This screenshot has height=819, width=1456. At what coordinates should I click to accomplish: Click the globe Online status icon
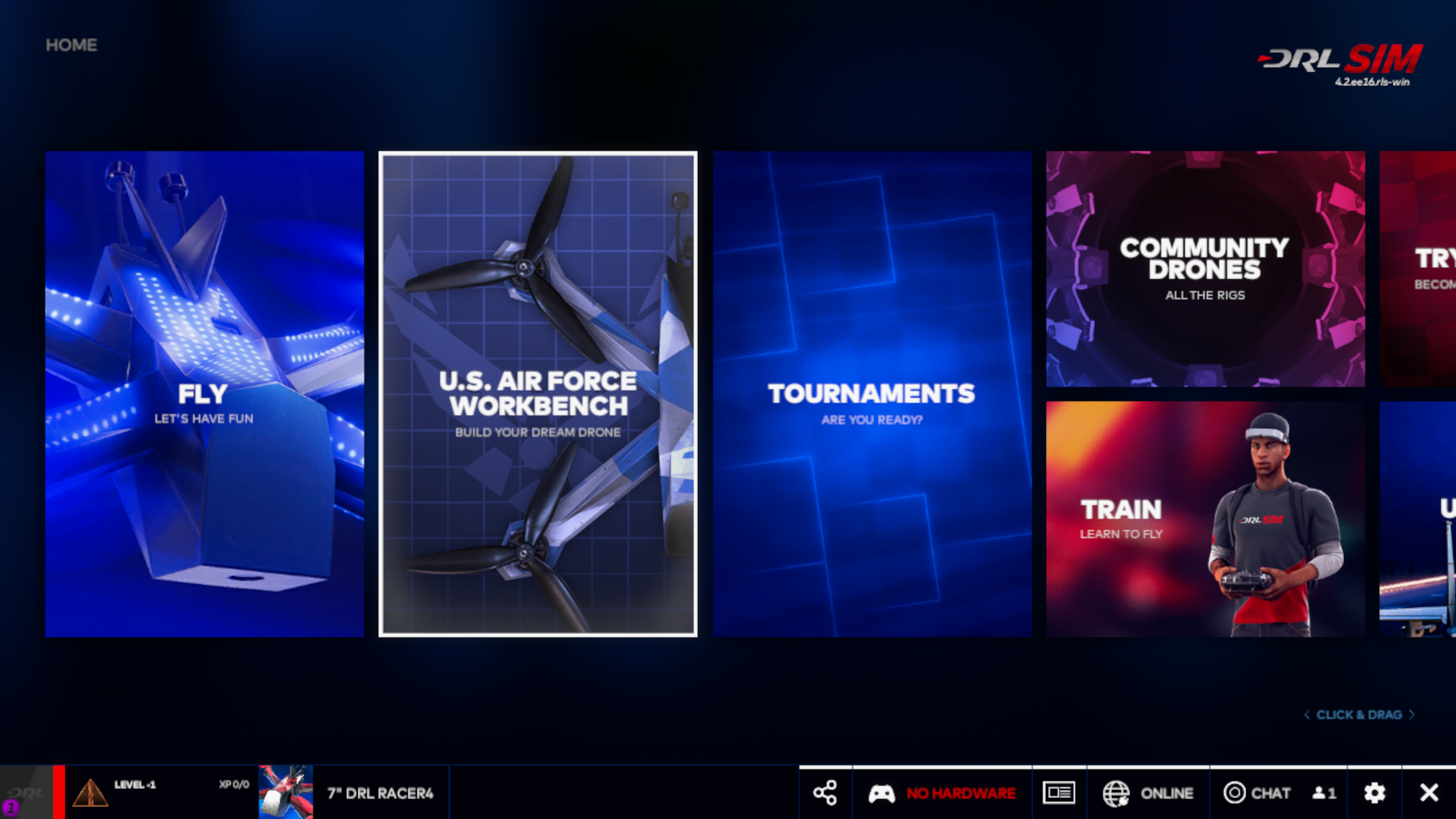(x=1116, y=793)
